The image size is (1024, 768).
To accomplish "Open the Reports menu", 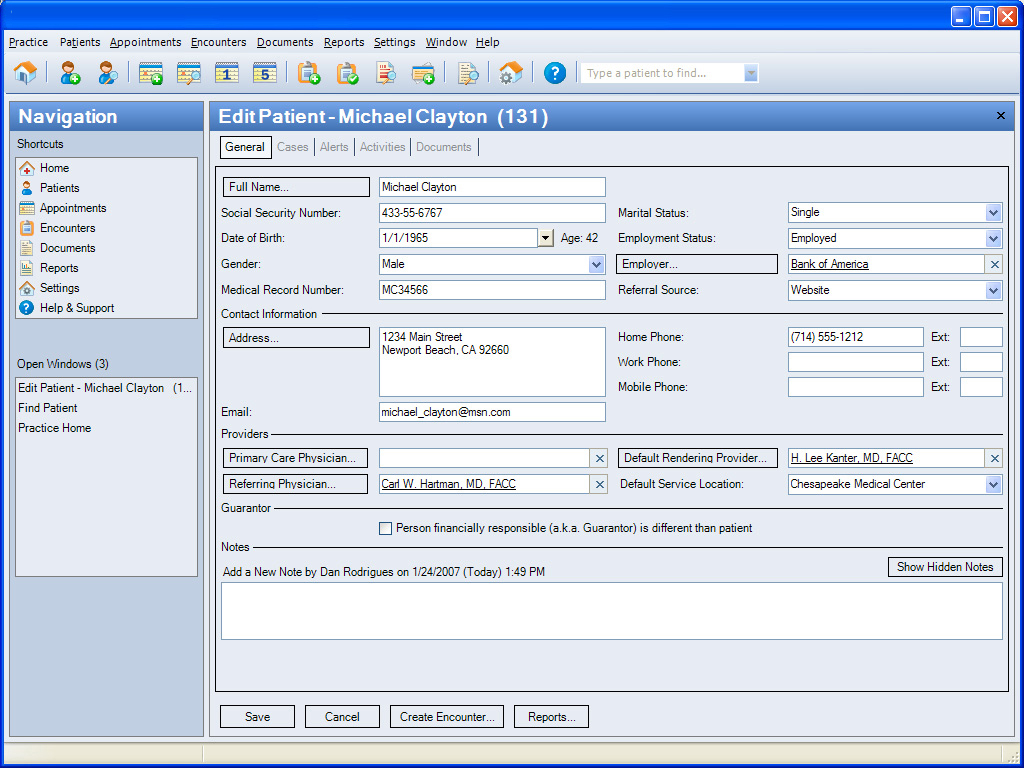I will point(344,42).
